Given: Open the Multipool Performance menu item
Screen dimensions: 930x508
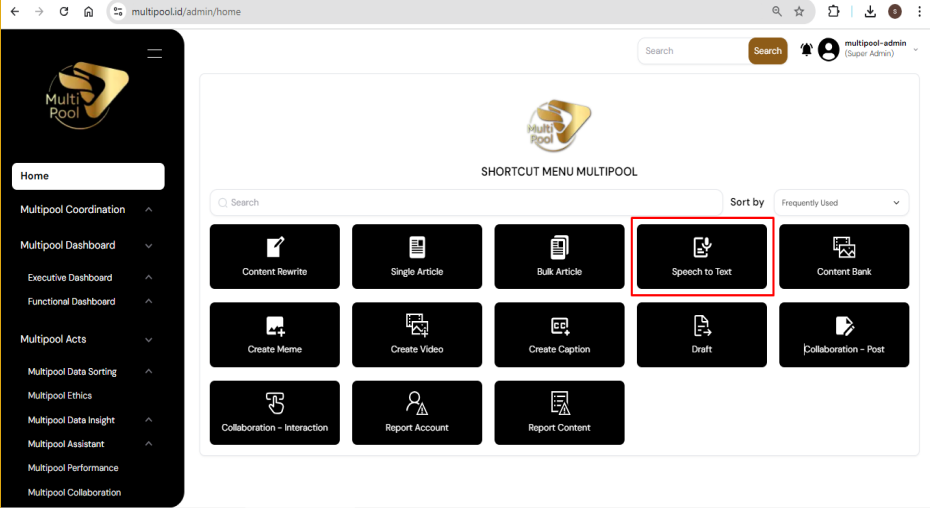Looking at the screenshot, I should [x=73, y=468].
